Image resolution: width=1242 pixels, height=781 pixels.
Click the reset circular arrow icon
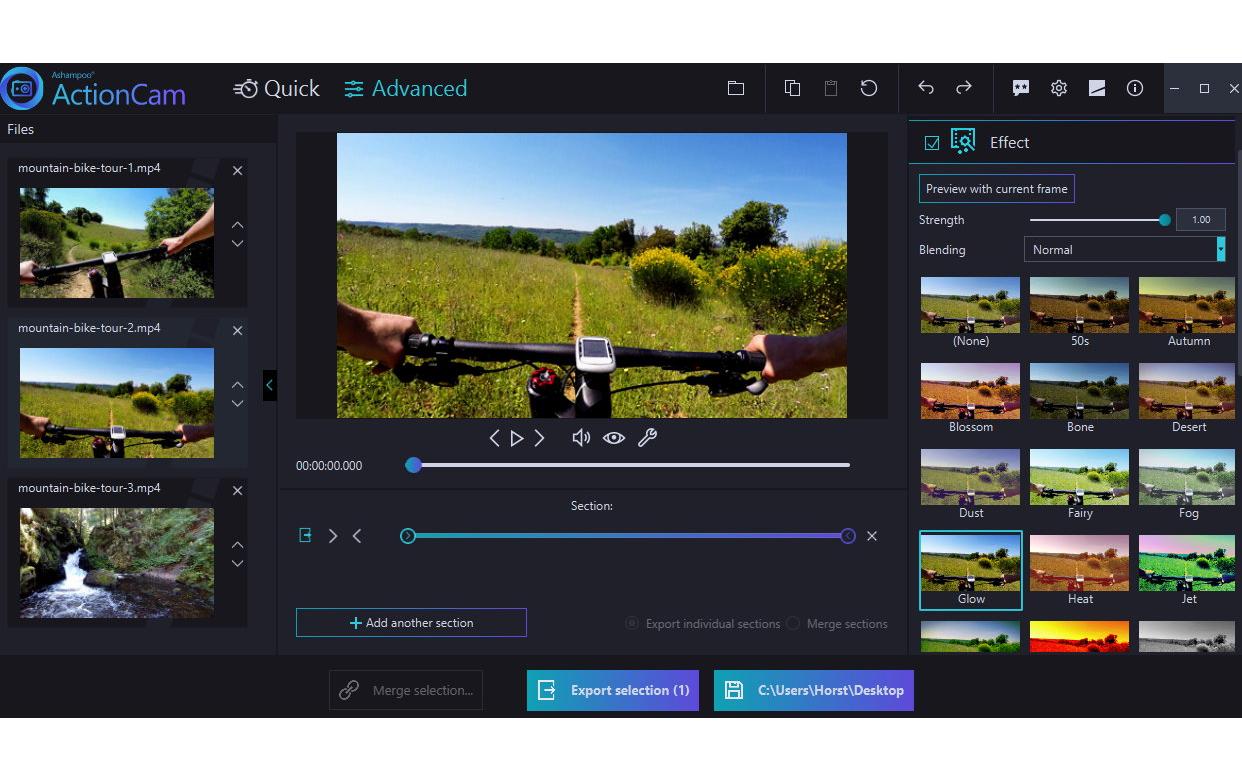pos(869,88)
